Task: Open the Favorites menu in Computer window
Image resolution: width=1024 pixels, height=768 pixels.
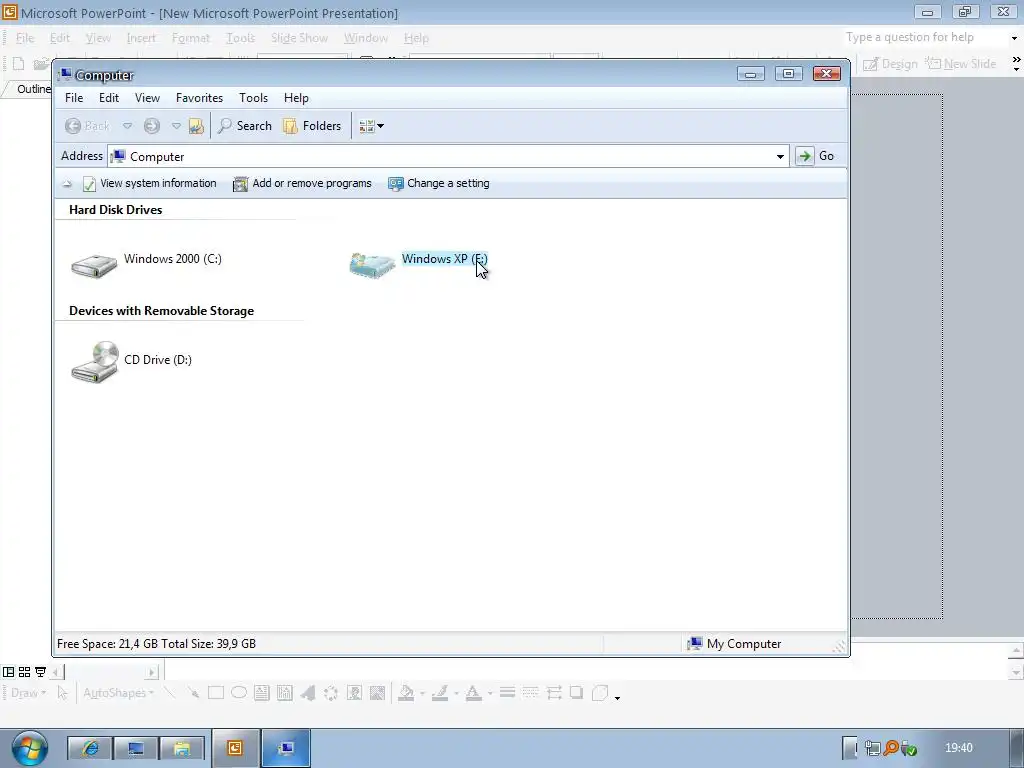Action: click(199, 98)
